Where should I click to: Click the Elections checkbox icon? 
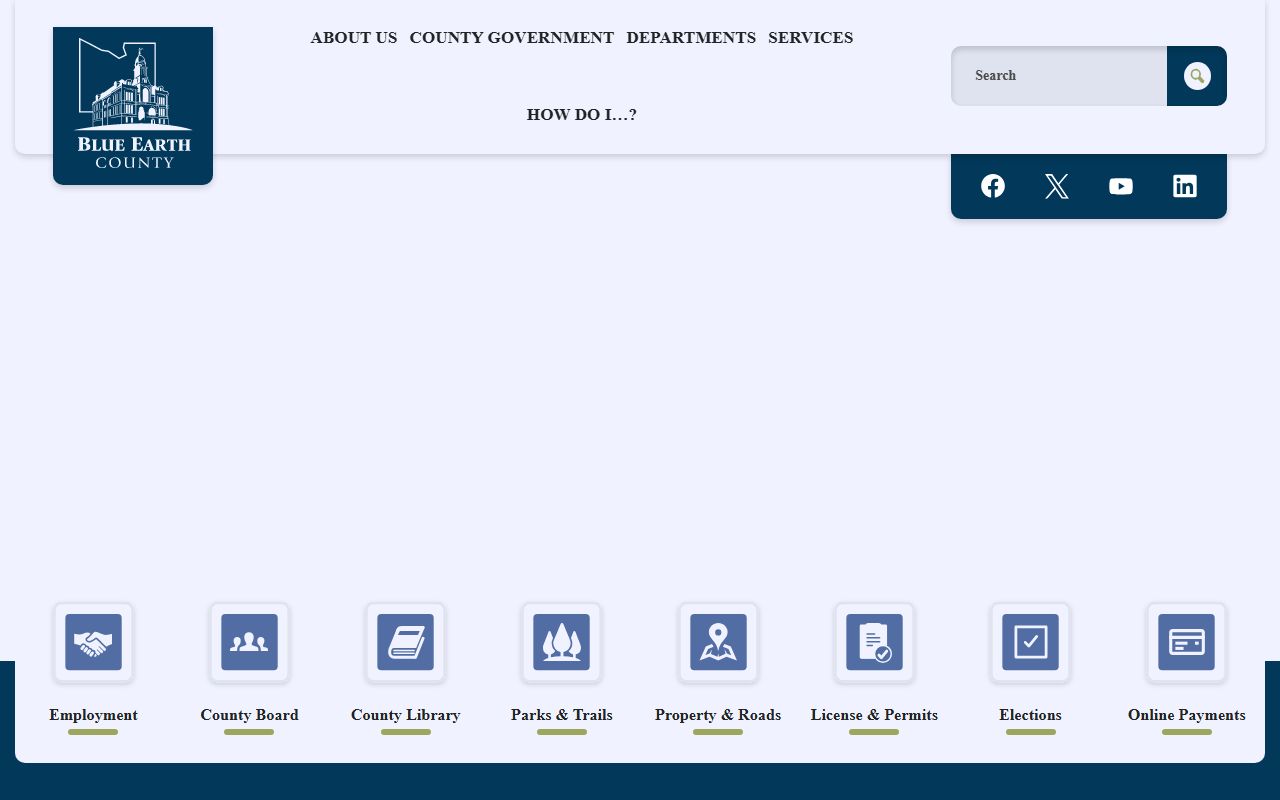(1030, 642)
